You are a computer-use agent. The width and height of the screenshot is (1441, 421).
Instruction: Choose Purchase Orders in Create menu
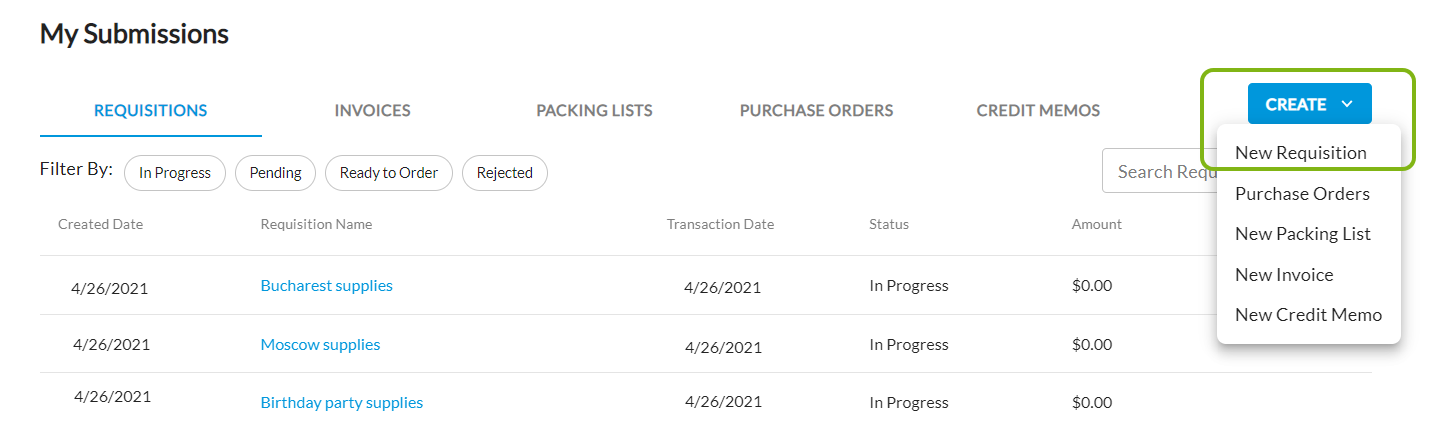pyautogui.click(x=1302, y=194)
